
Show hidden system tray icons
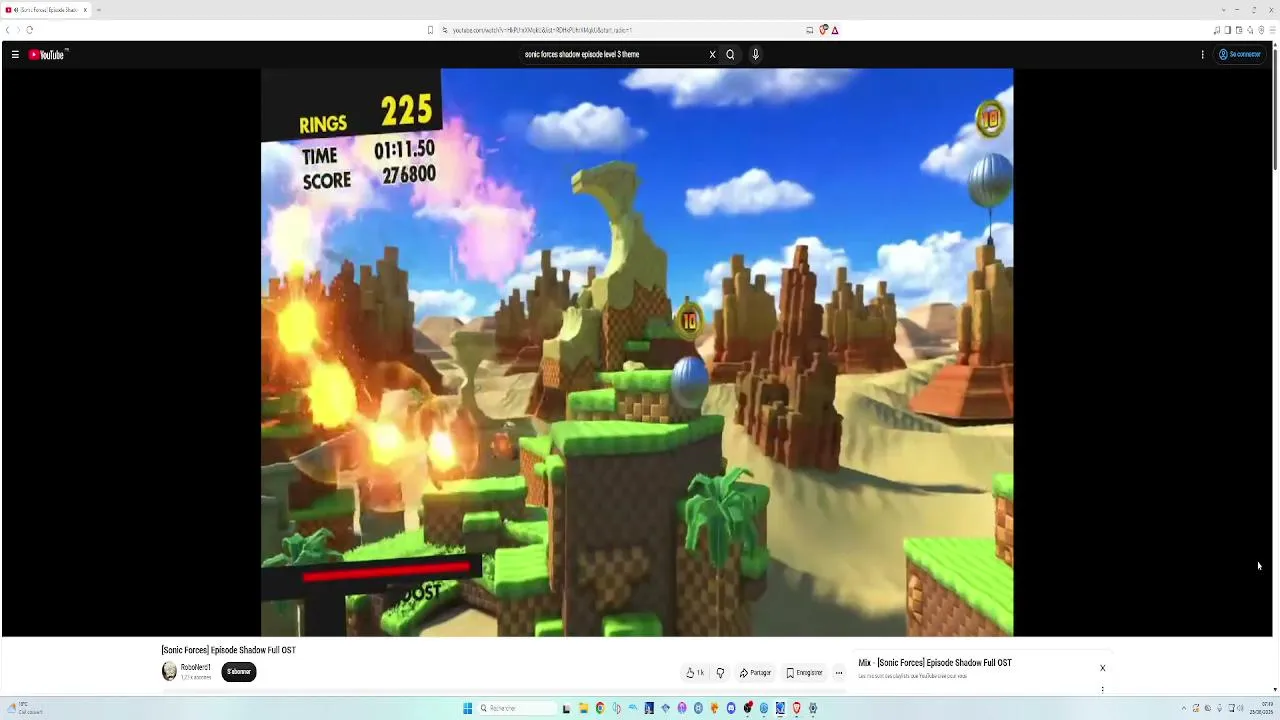point(1183,709)
